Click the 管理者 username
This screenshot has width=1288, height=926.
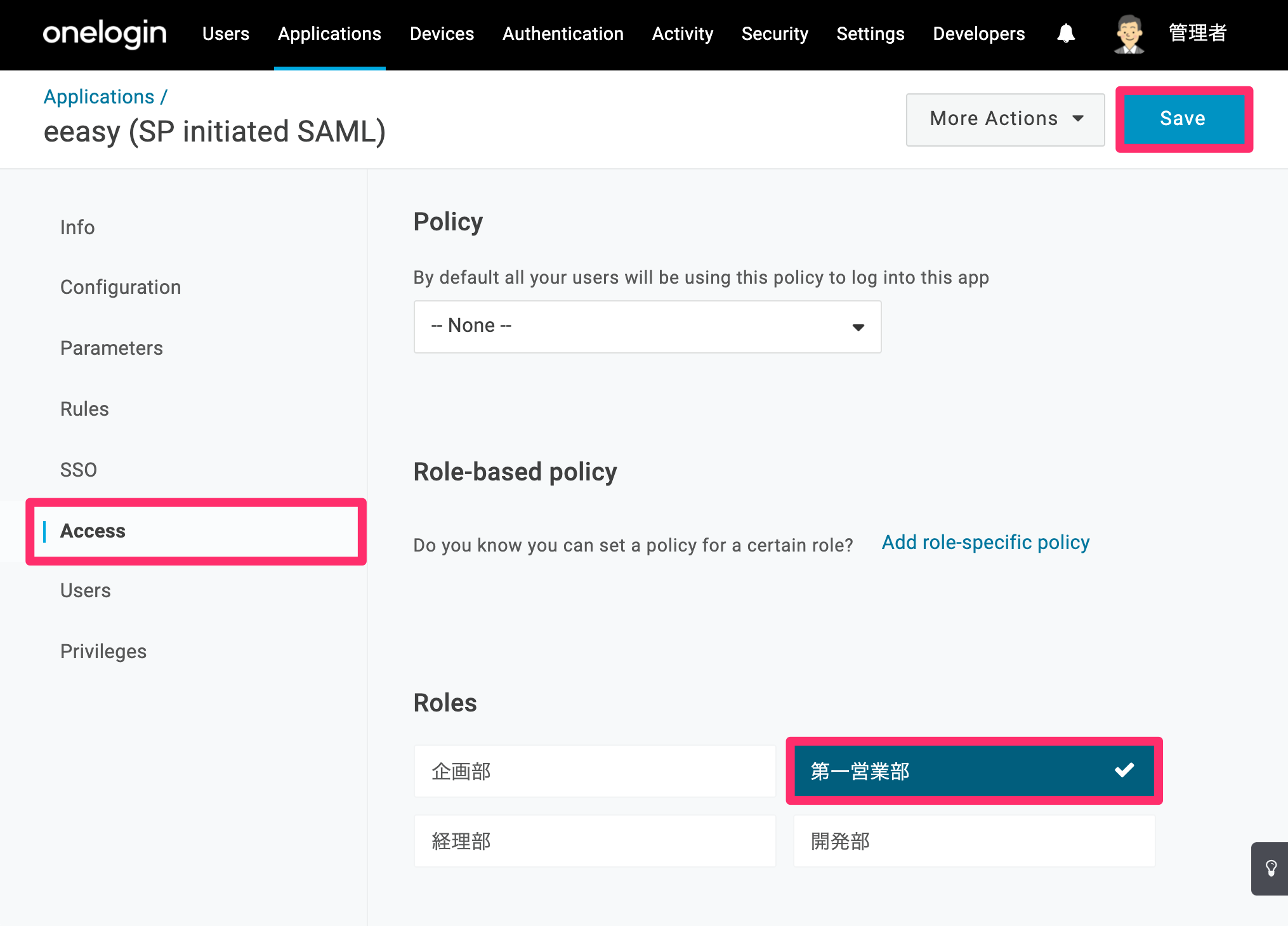[x=1198, y=33]
